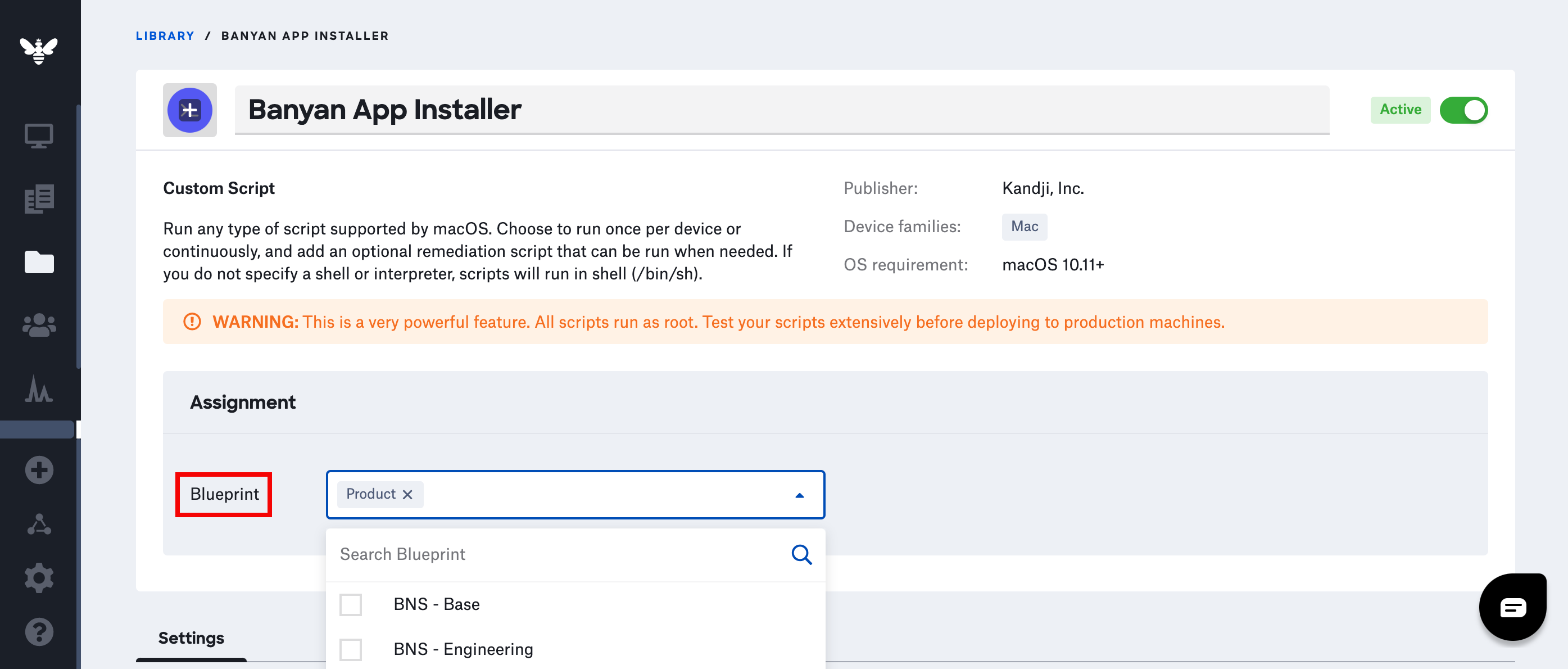
Task: Open Activity via the graph sidebar icon
Action: [38, 389]
